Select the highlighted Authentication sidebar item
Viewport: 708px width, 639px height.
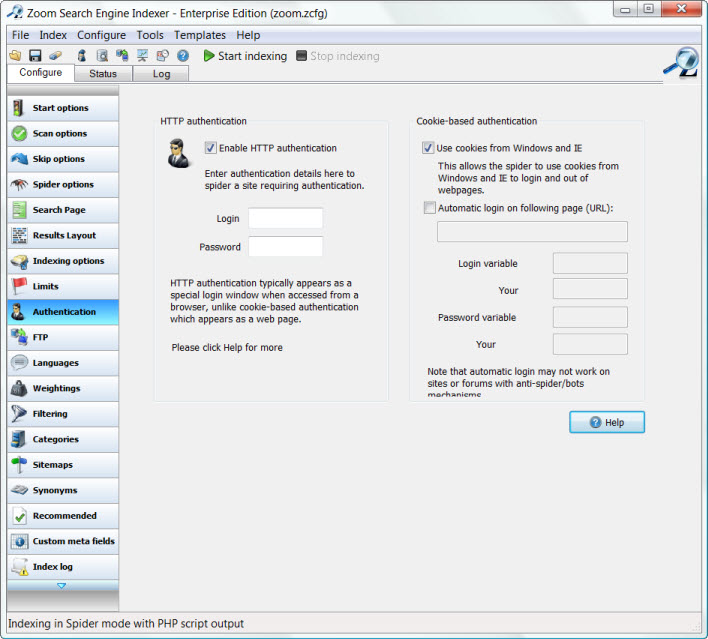[x=63, y=312]
